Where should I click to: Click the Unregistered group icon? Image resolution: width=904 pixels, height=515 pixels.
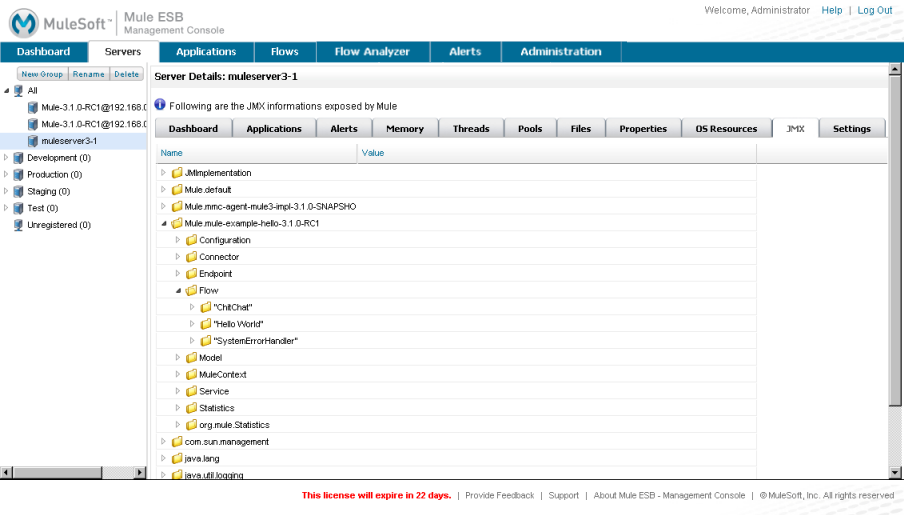point(19,225)
